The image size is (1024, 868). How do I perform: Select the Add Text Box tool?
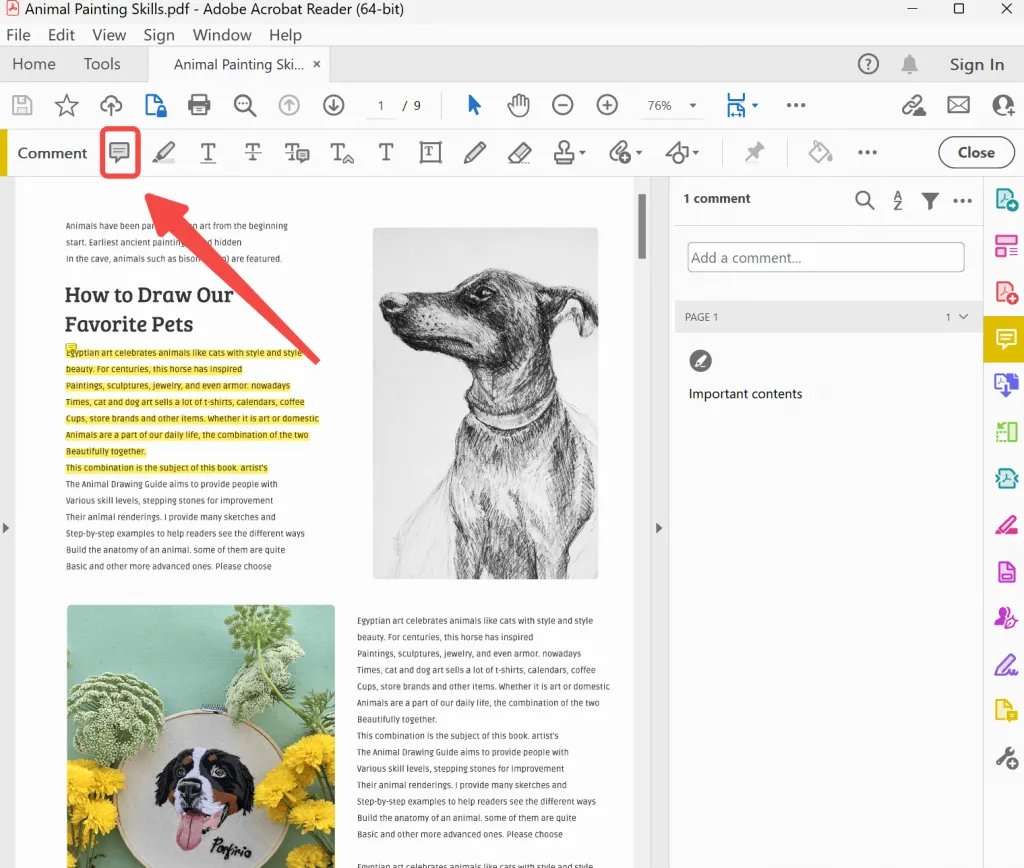click(431, 152)
